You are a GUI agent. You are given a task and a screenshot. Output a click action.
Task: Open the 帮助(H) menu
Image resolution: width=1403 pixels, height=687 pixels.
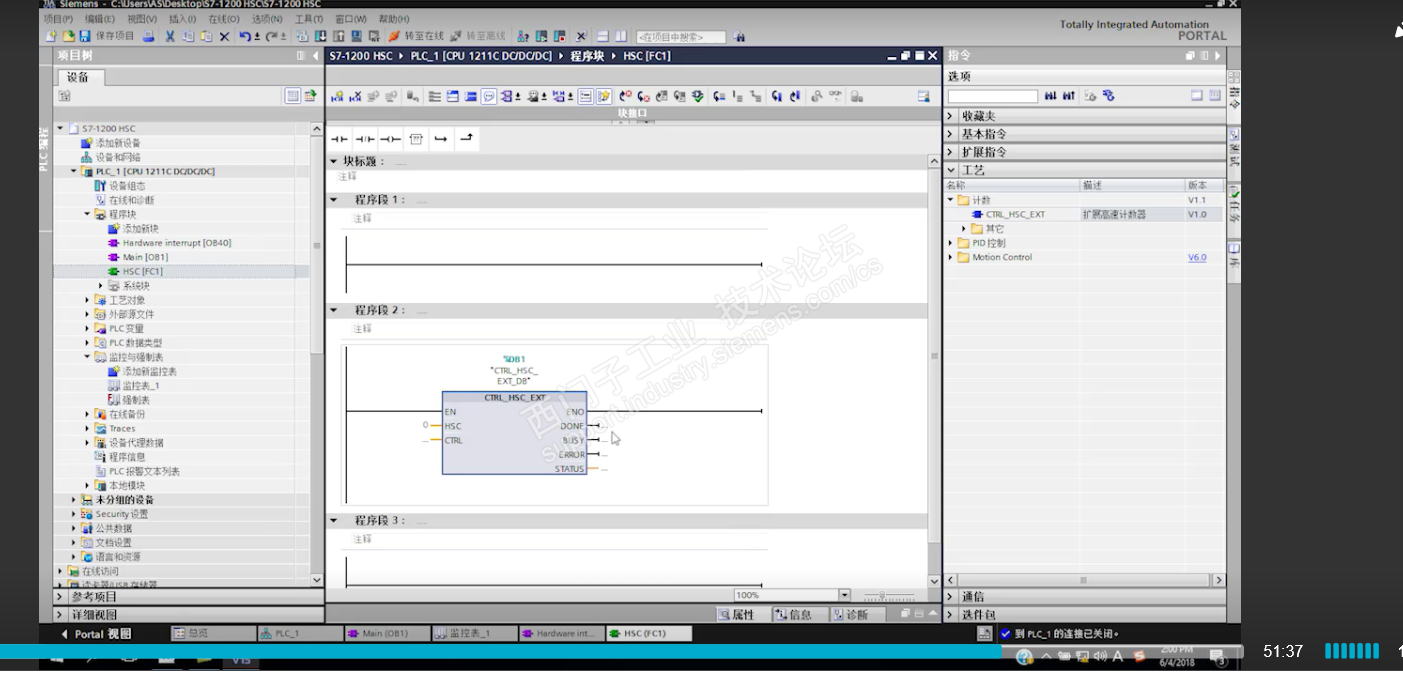394,19
